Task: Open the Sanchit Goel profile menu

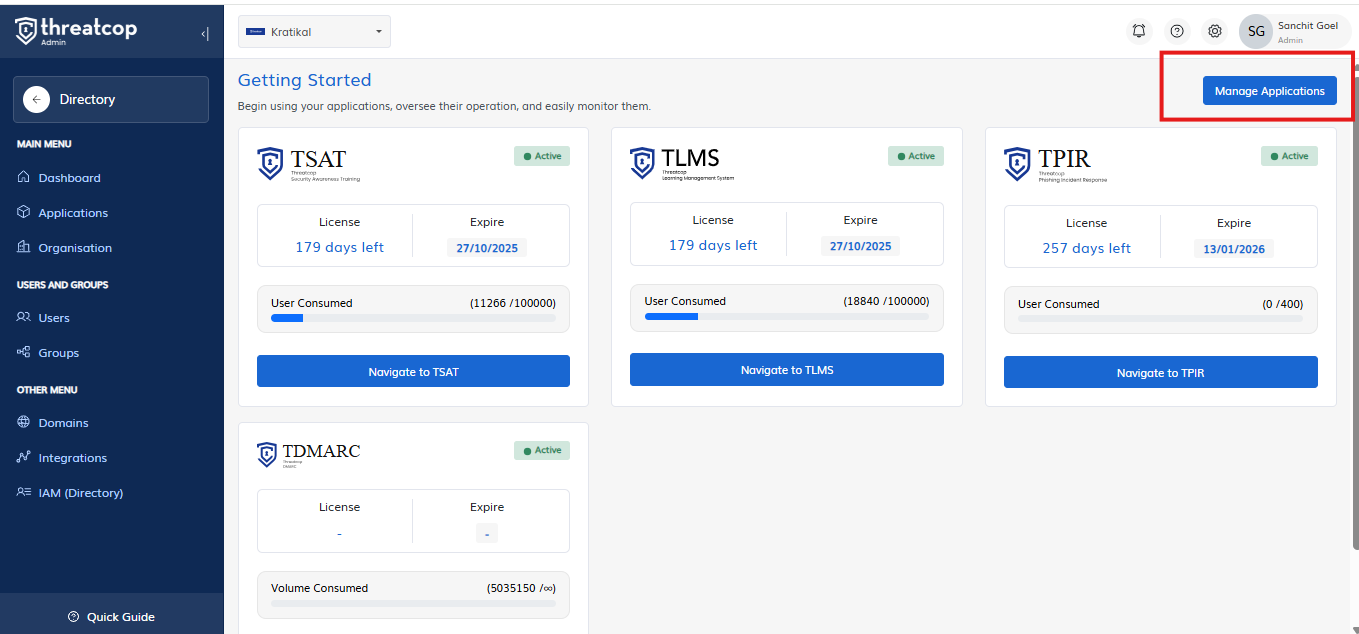Action: point(1307,31)
